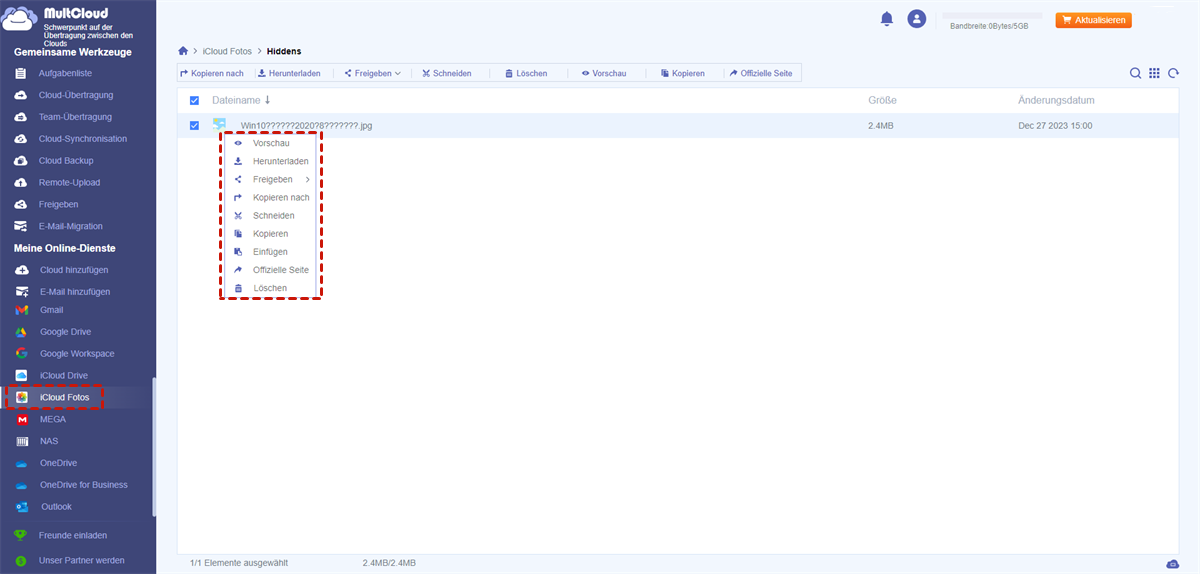Click the search magnifier icon
Screen dimensions: 1200x574
tap(1135, 73)
